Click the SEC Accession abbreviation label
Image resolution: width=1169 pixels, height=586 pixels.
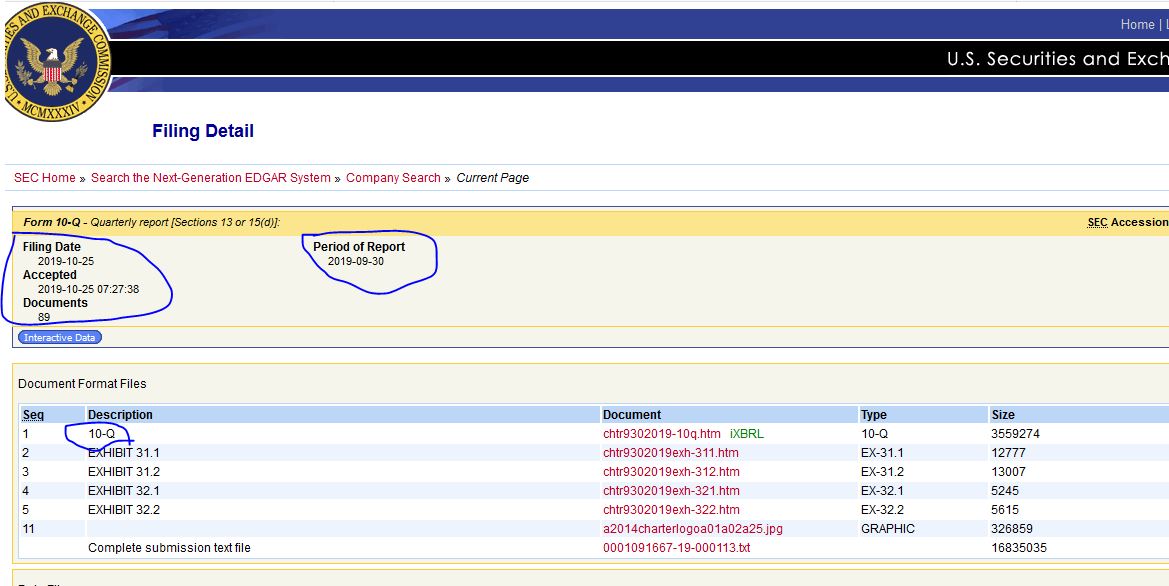(1097, 222)
